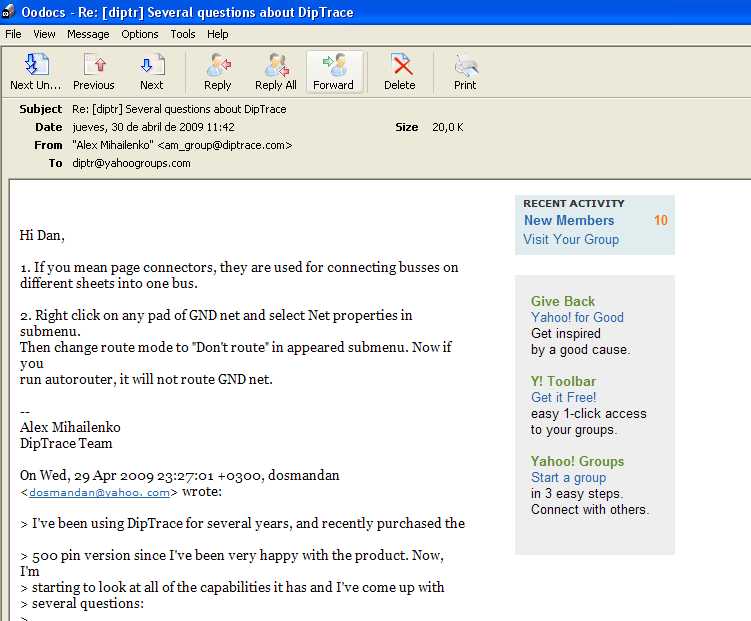Forward this message
This screenshot has height=621, width=751.
tap(334, 72)
